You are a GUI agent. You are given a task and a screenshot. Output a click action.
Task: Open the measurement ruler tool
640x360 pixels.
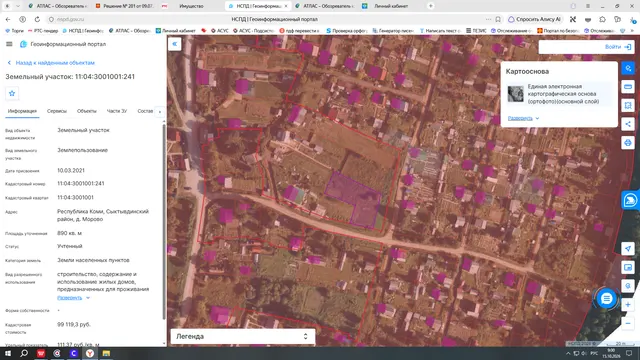coord(628,87)
